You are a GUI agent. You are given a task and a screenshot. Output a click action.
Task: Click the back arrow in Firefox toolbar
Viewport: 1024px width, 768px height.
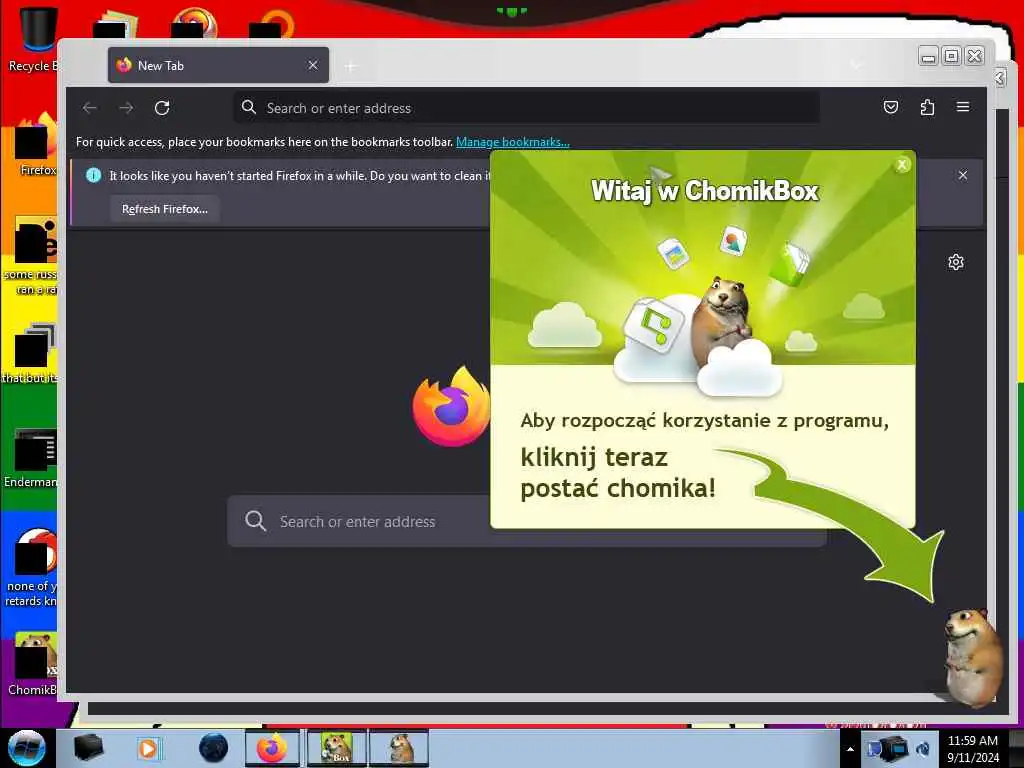pos(89,108)
